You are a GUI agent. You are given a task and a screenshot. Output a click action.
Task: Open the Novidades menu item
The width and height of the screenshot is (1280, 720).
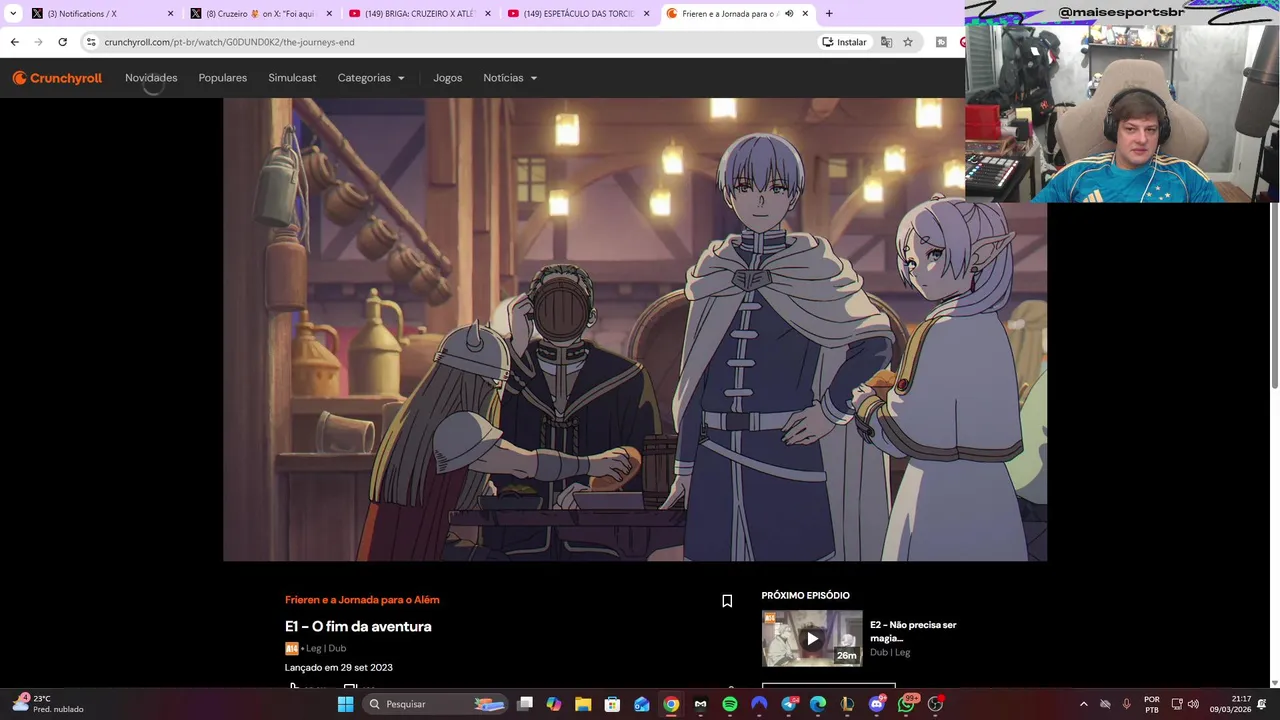click(151, 78)
